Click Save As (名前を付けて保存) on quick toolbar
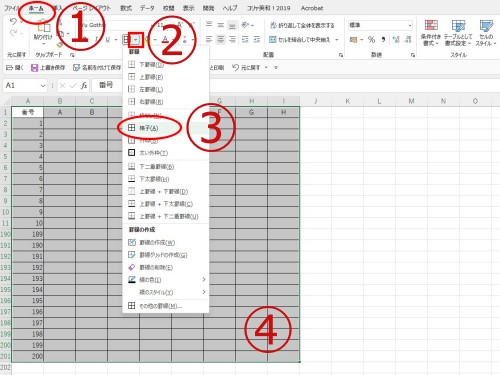 (97, 68)
